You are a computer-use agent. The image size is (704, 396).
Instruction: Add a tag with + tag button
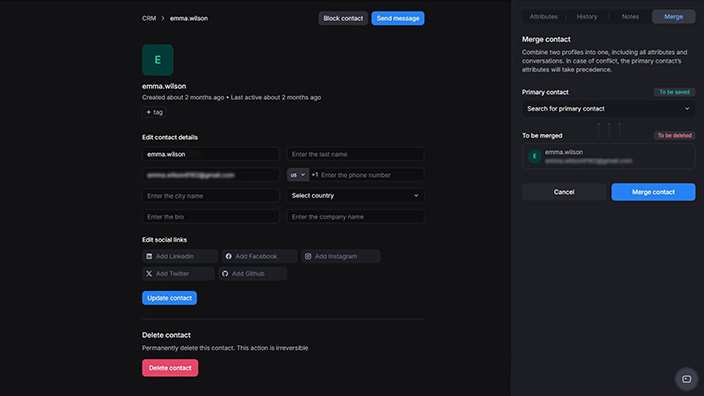click(x=154, y=112)
